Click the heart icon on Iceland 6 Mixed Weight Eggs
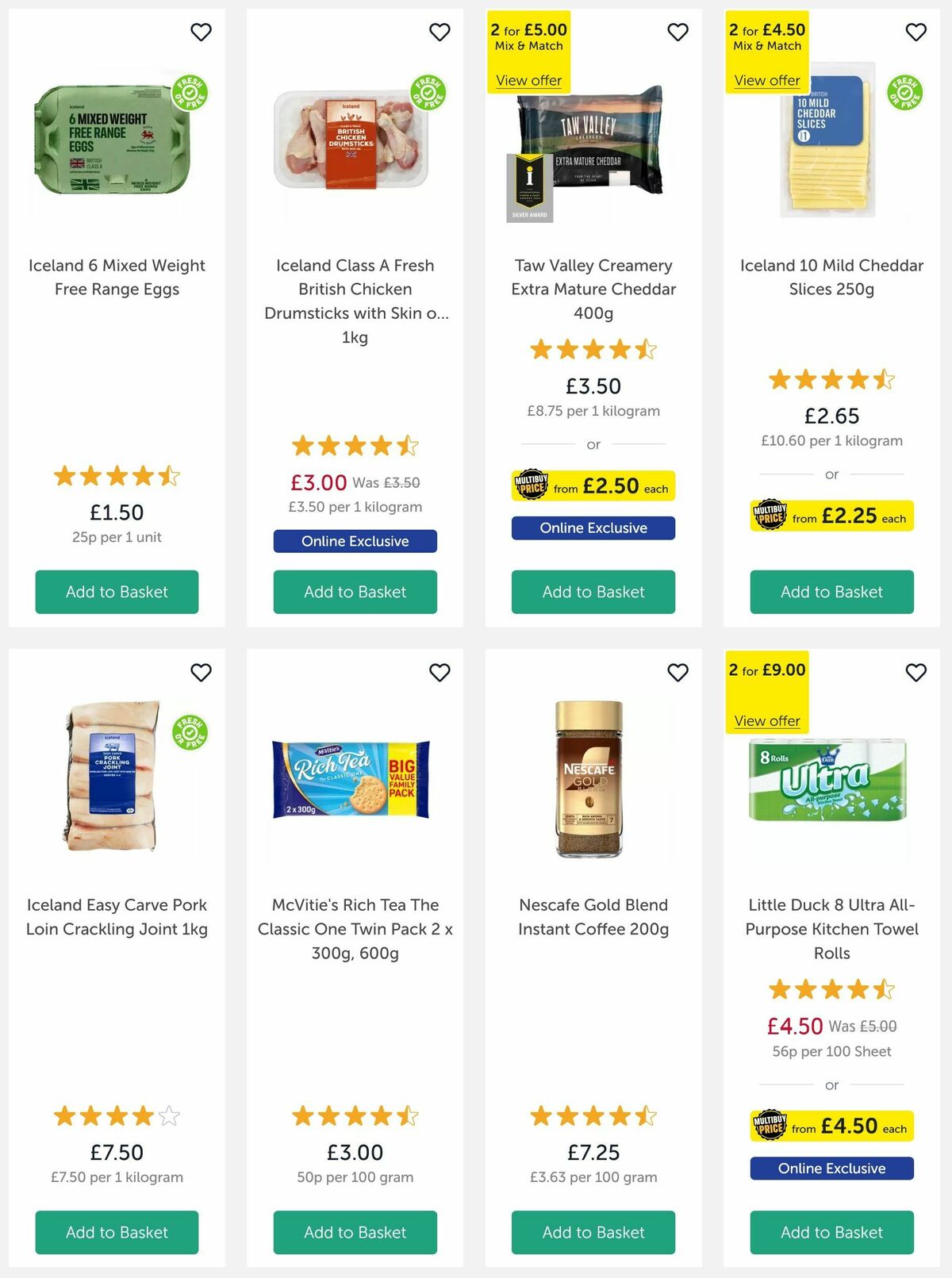 [201, 32]
